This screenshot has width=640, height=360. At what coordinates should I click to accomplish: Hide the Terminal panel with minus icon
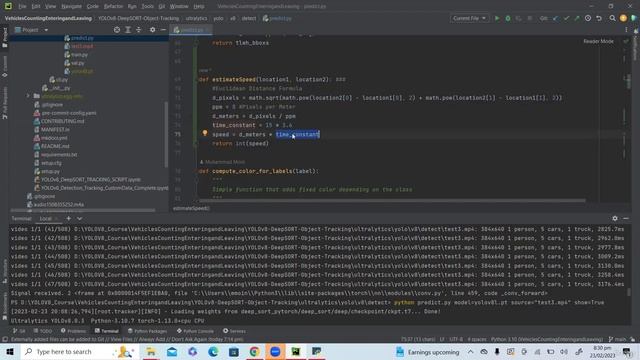pos(626,219)
